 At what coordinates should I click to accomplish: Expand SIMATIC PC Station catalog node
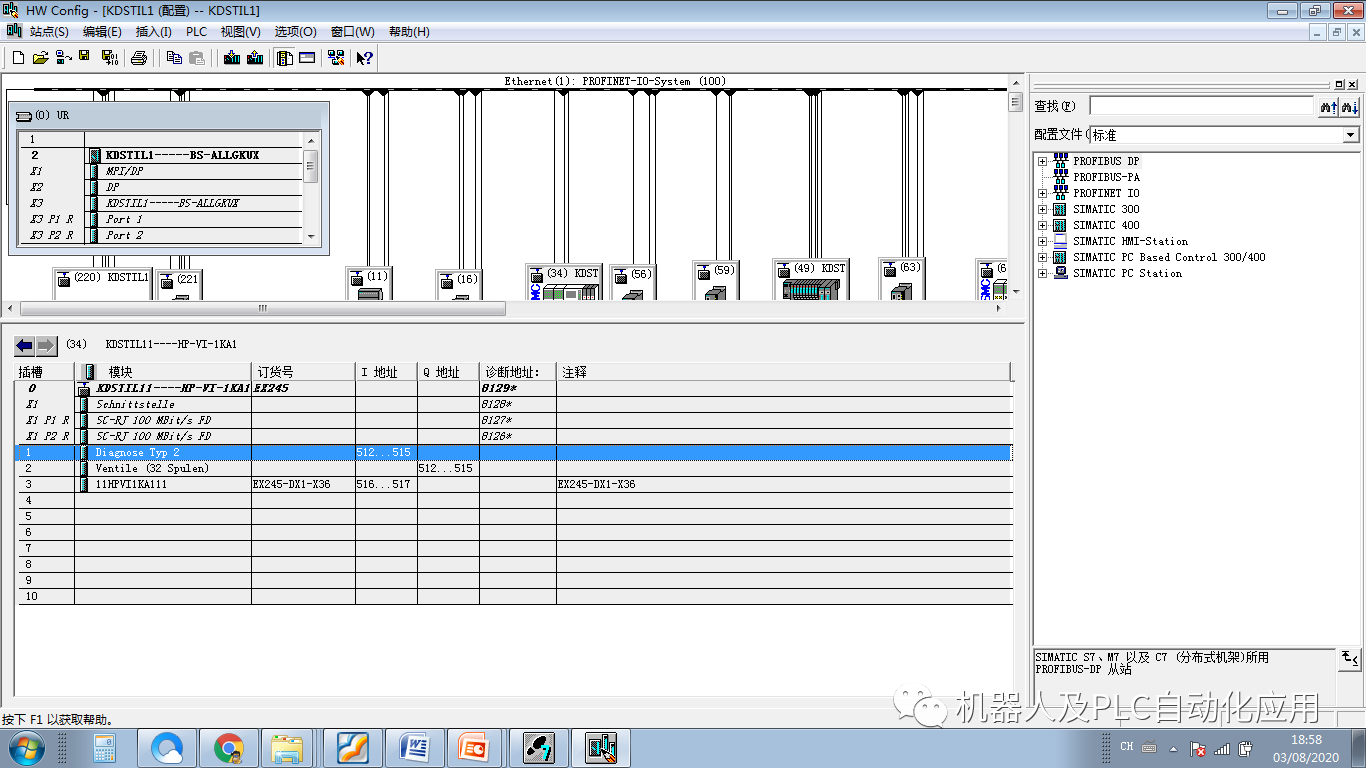pyautogui.click(x=1043, y=273)
